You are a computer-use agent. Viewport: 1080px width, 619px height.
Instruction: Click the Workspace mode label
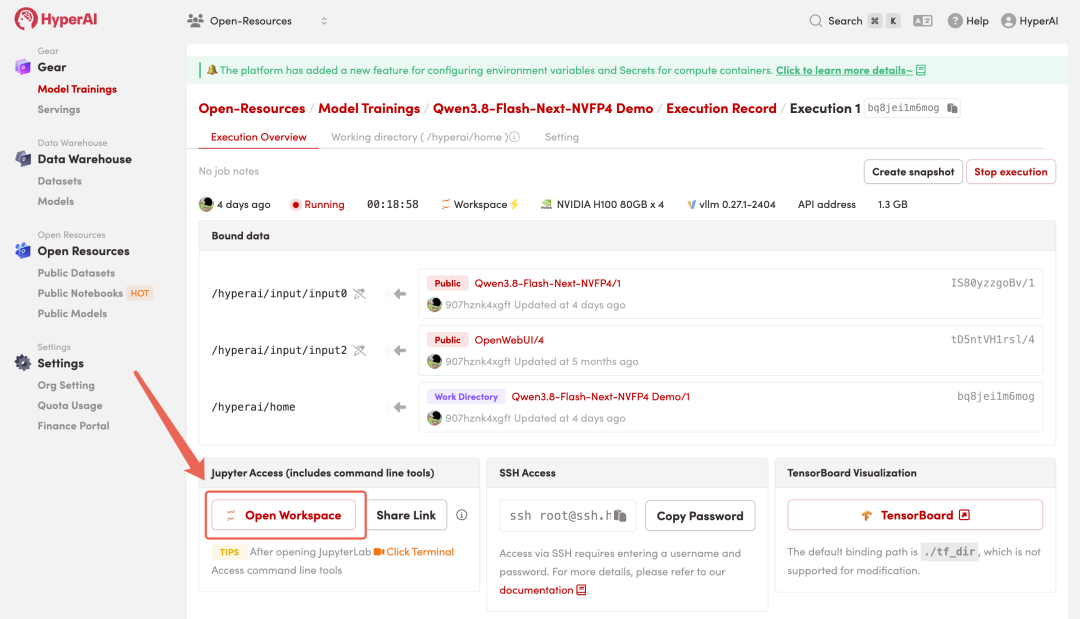479,204
